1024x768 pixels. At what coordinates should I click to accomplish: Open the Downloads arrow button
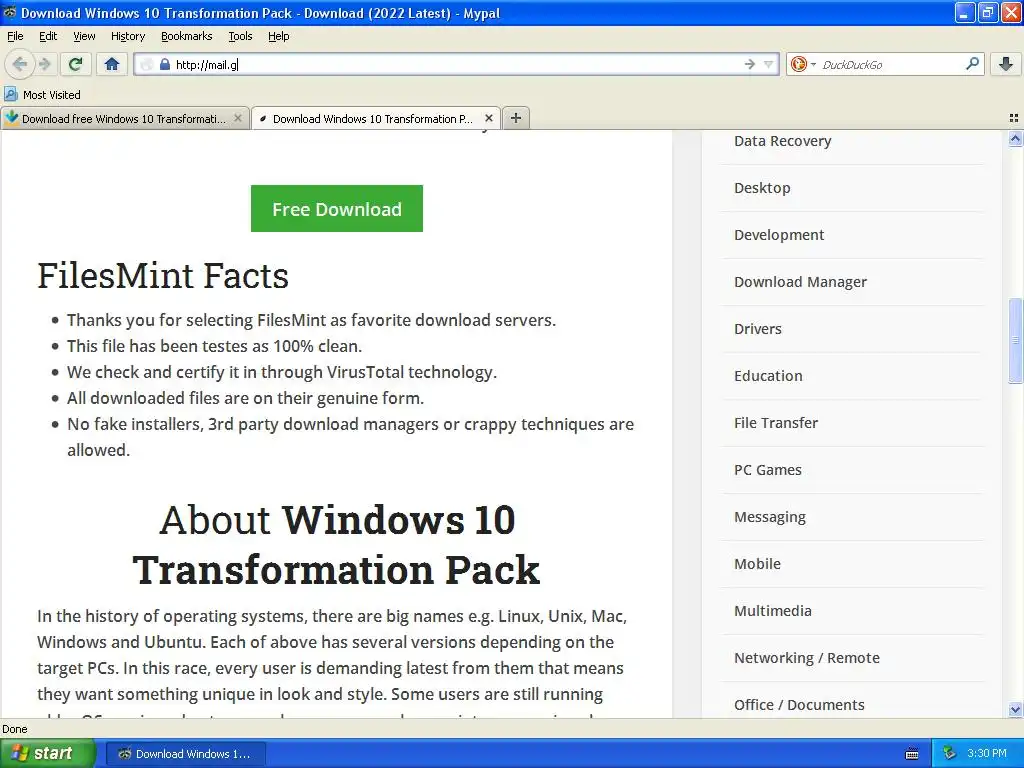[x=1006, y=64]
